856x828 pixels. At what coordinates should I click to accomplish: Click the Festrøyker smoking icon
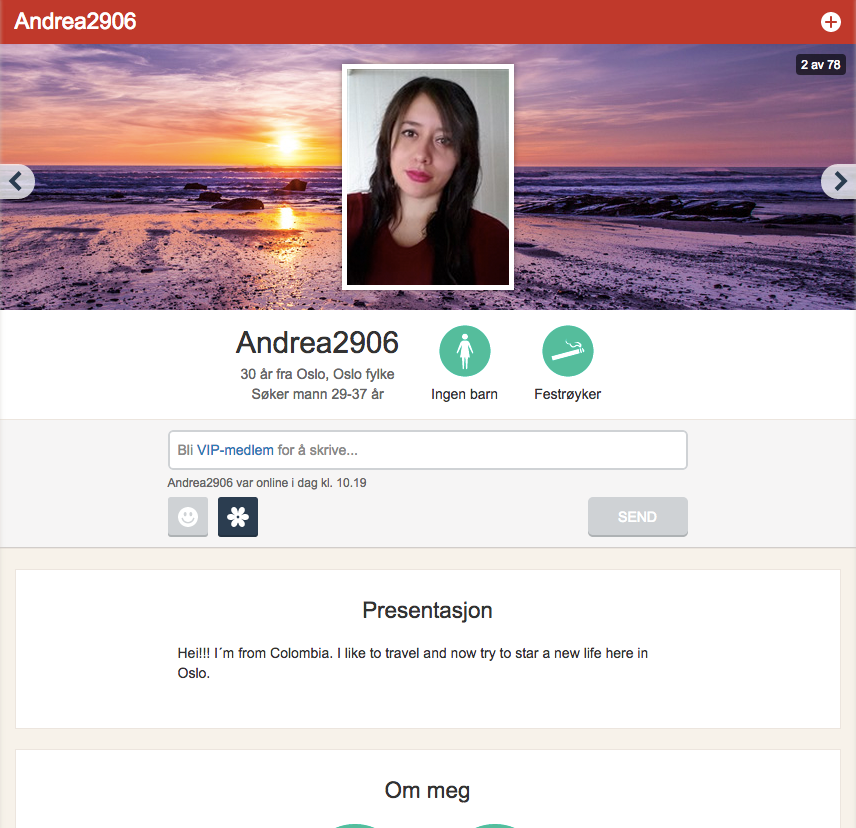(x=568, y=351)
